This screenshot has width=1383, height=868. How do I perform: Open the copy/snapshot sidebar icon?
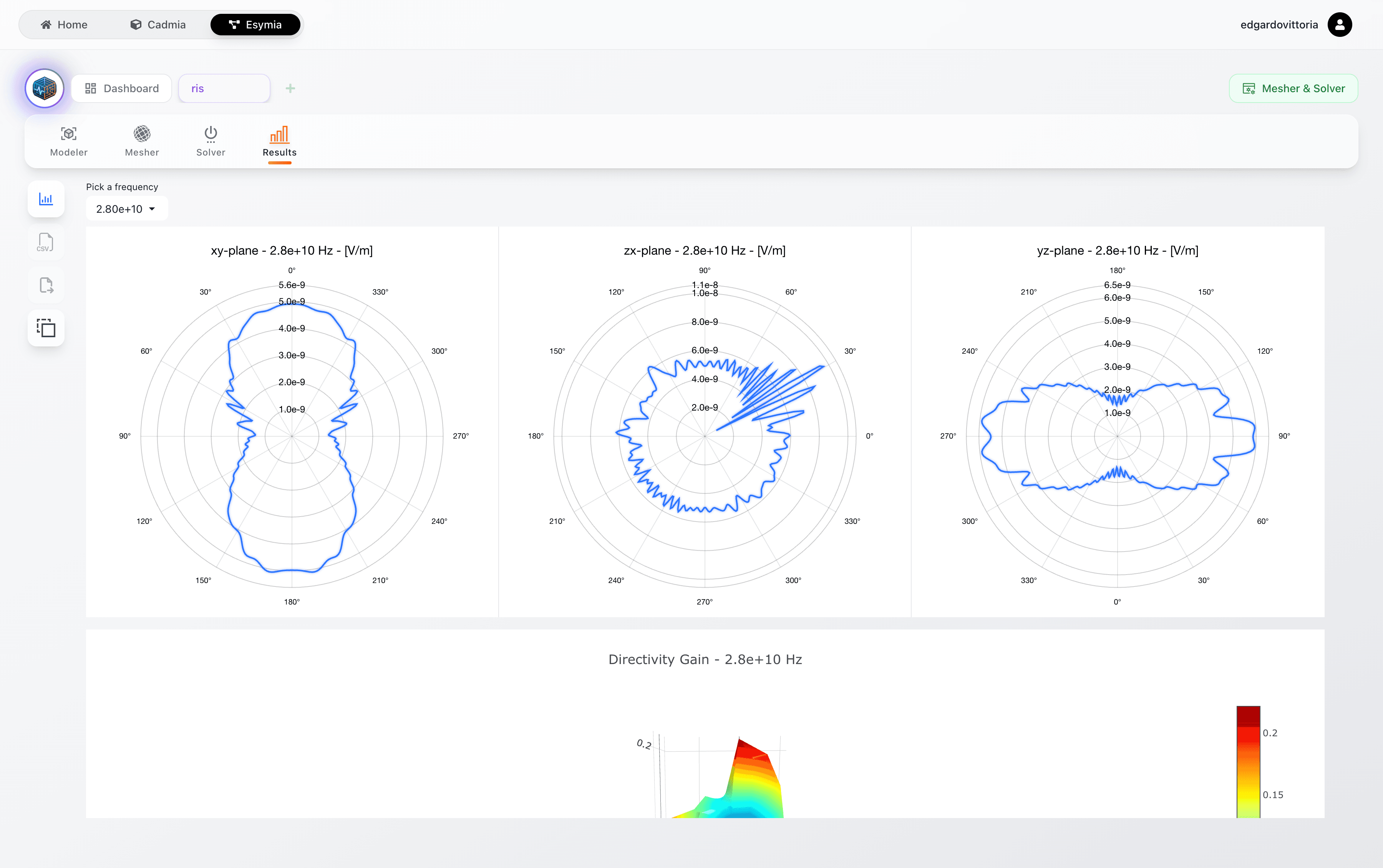pos(45,328)
